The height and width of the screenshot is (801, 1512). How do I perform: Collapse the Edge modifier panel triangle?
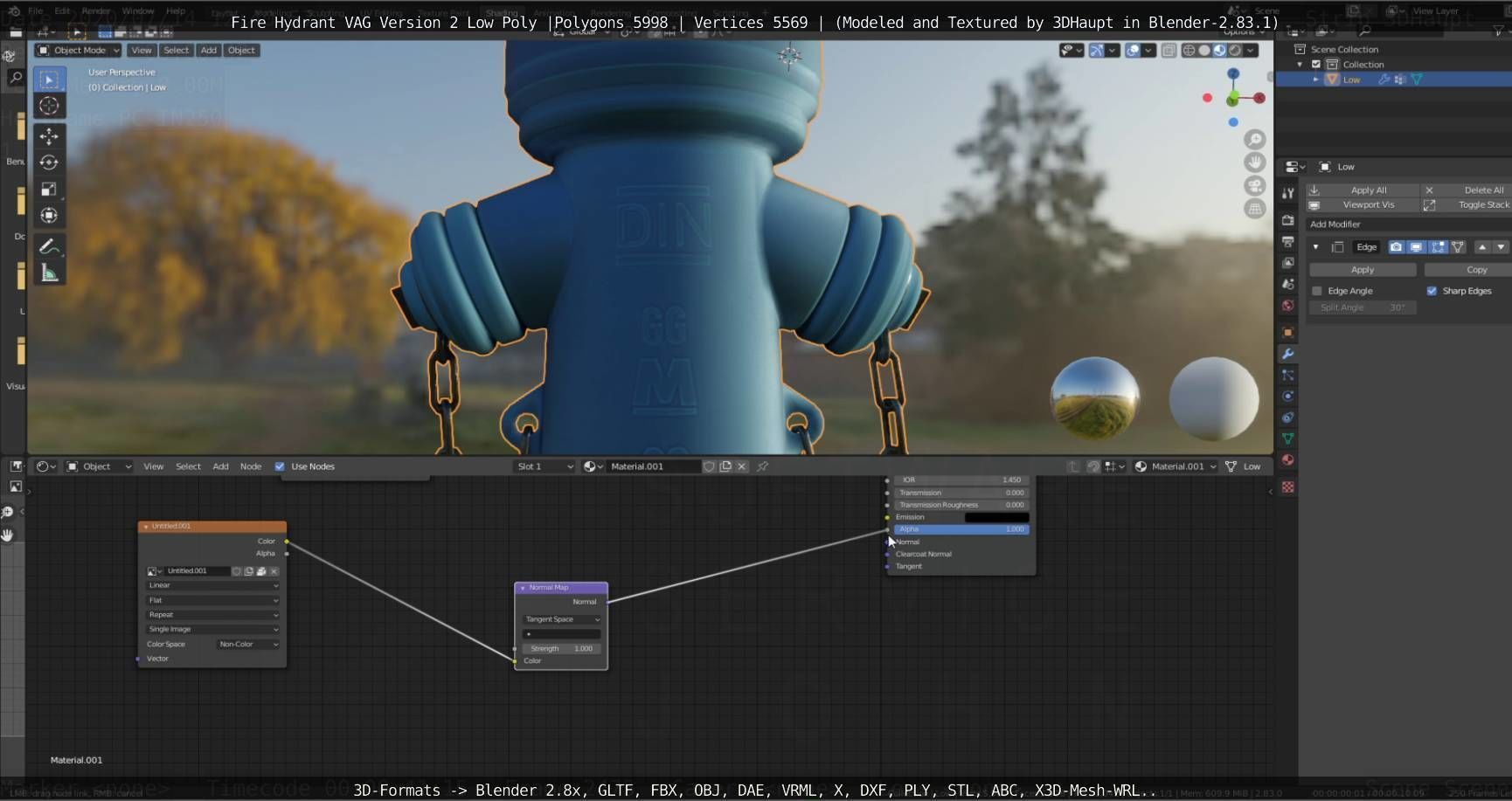1315,247
